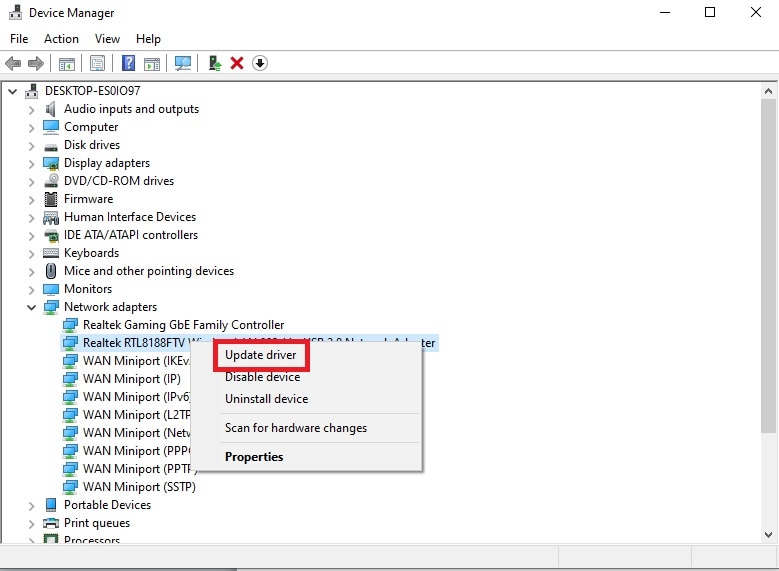This screenshot has height=571, width=779.
Task: Select Human Interface Devices label
Action: coord(130,217)
